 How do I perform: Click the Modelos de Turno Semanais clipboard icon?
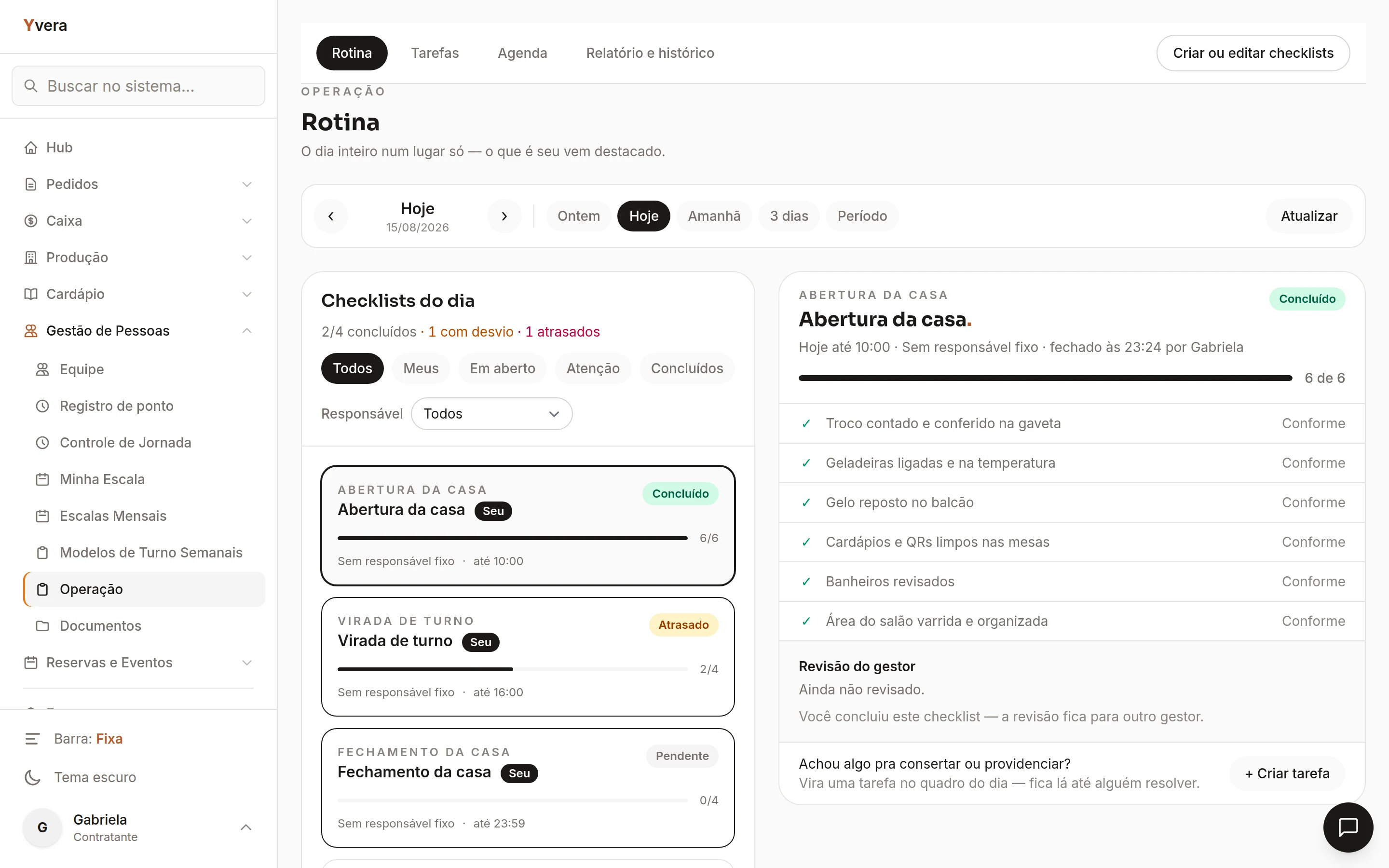pos(42,552)
